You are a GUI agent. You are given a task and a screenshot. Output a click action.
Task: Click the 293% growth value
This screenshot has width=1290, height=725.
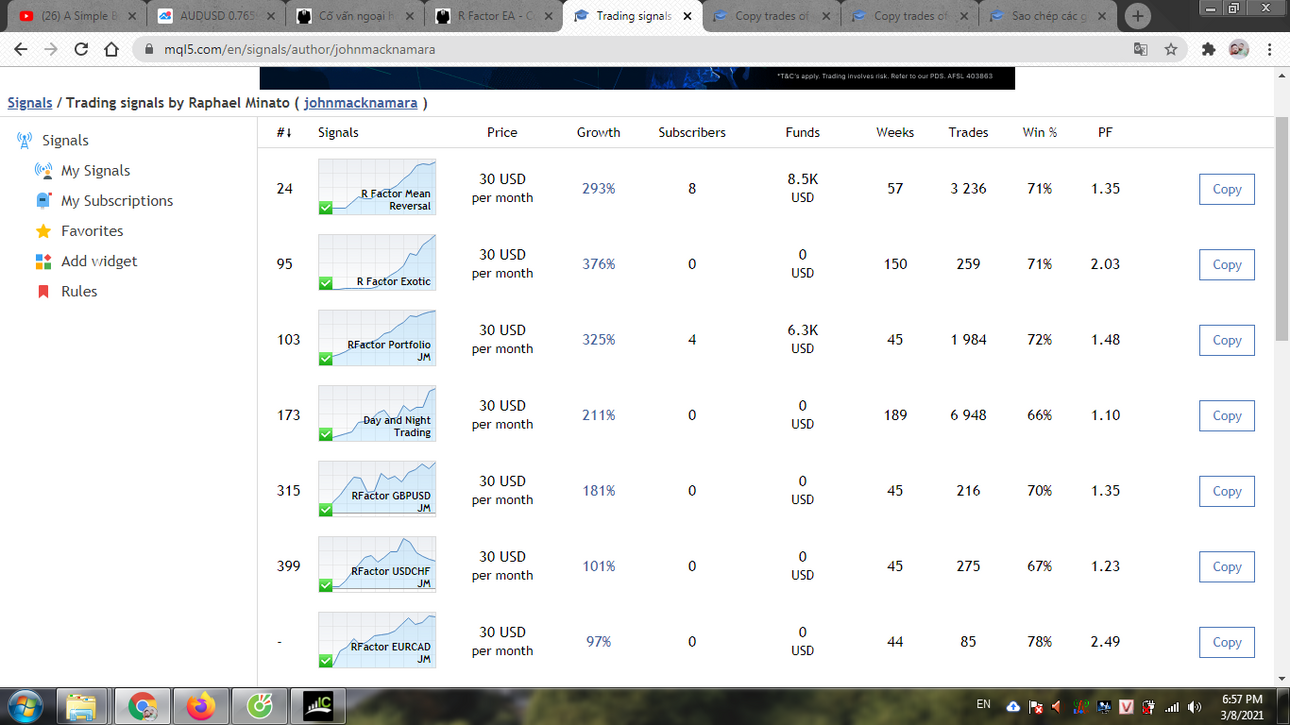598,189
